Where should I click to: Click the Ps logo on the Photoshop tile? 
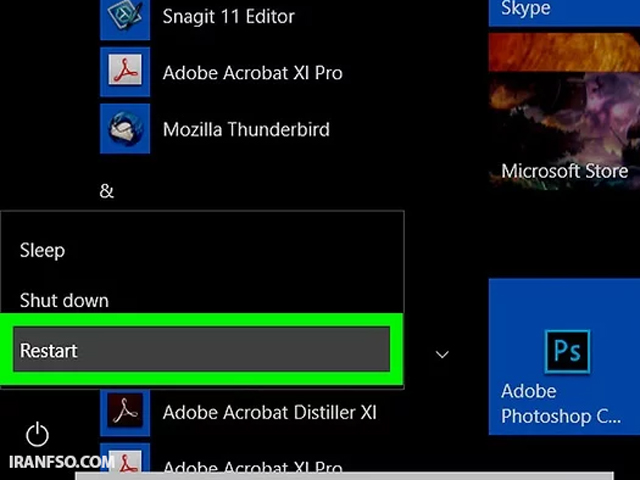567,351
